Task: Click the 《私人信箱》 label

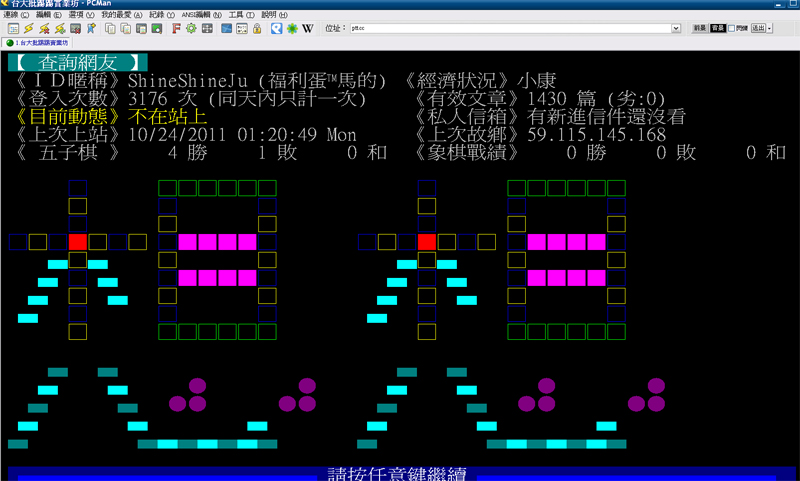Action: [467, 117]
